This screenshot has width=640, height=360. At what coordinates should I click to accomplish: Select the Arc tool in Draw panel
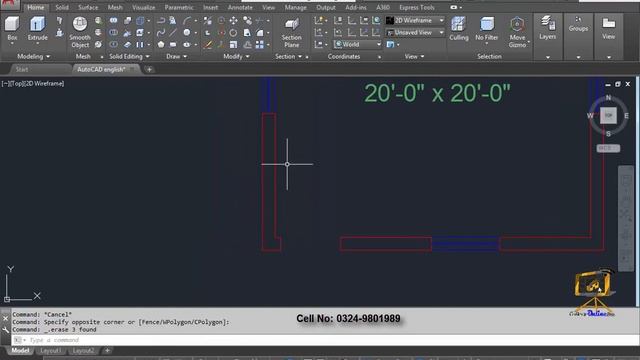coord(187,20)
